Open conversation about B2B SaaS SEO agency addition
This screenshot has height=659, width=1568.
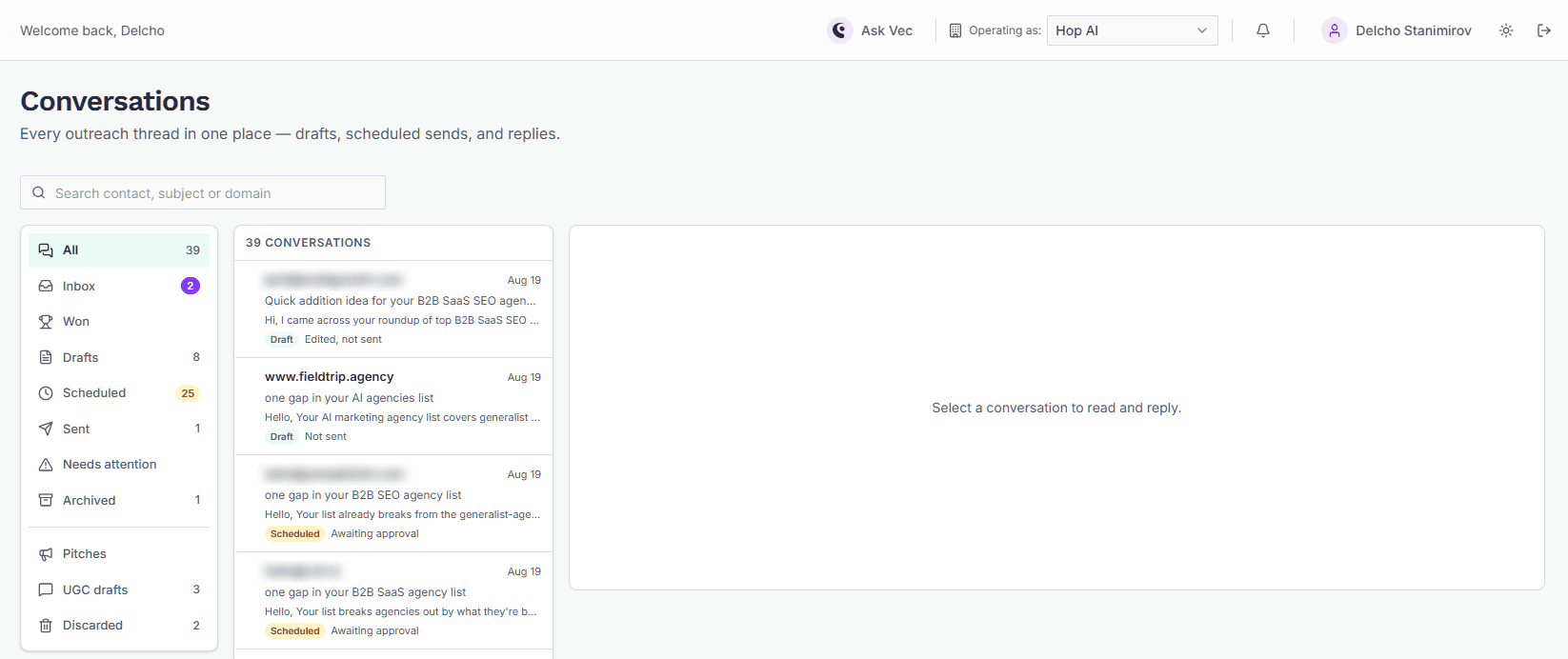point(393,310)
